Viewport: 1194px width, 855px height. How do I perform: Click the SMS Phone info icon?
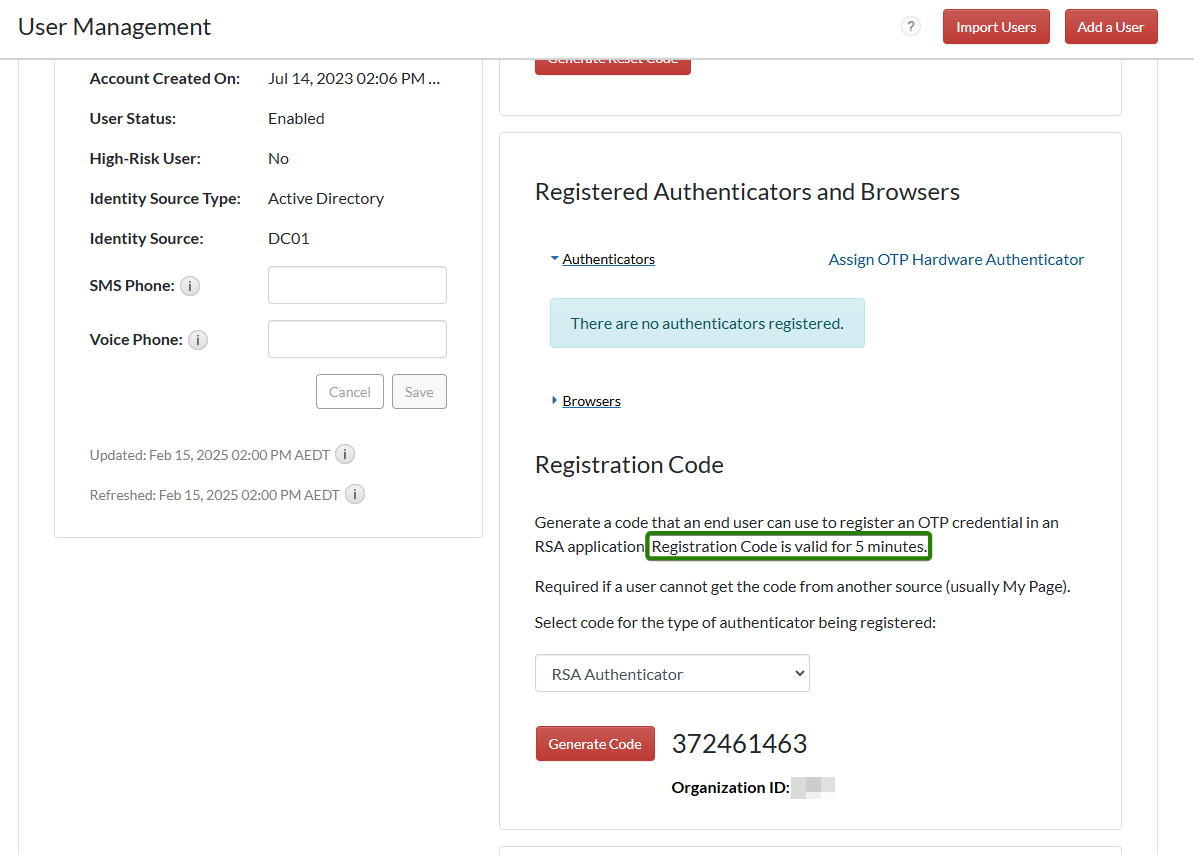(x=189, y=286)
